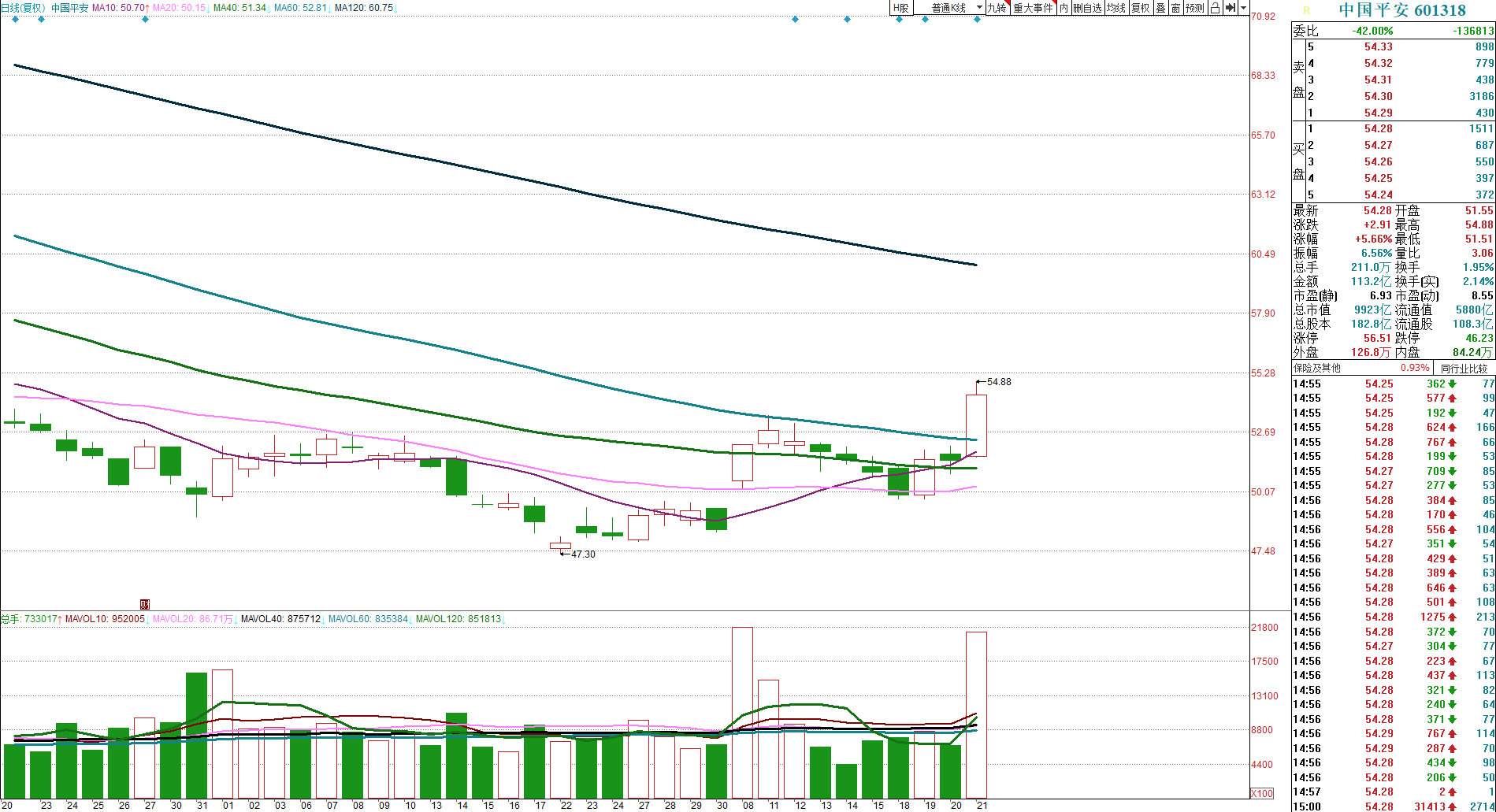Toggle the lock icon in chart toolbar
The image size is (1496, 812).
point(1215,8)
